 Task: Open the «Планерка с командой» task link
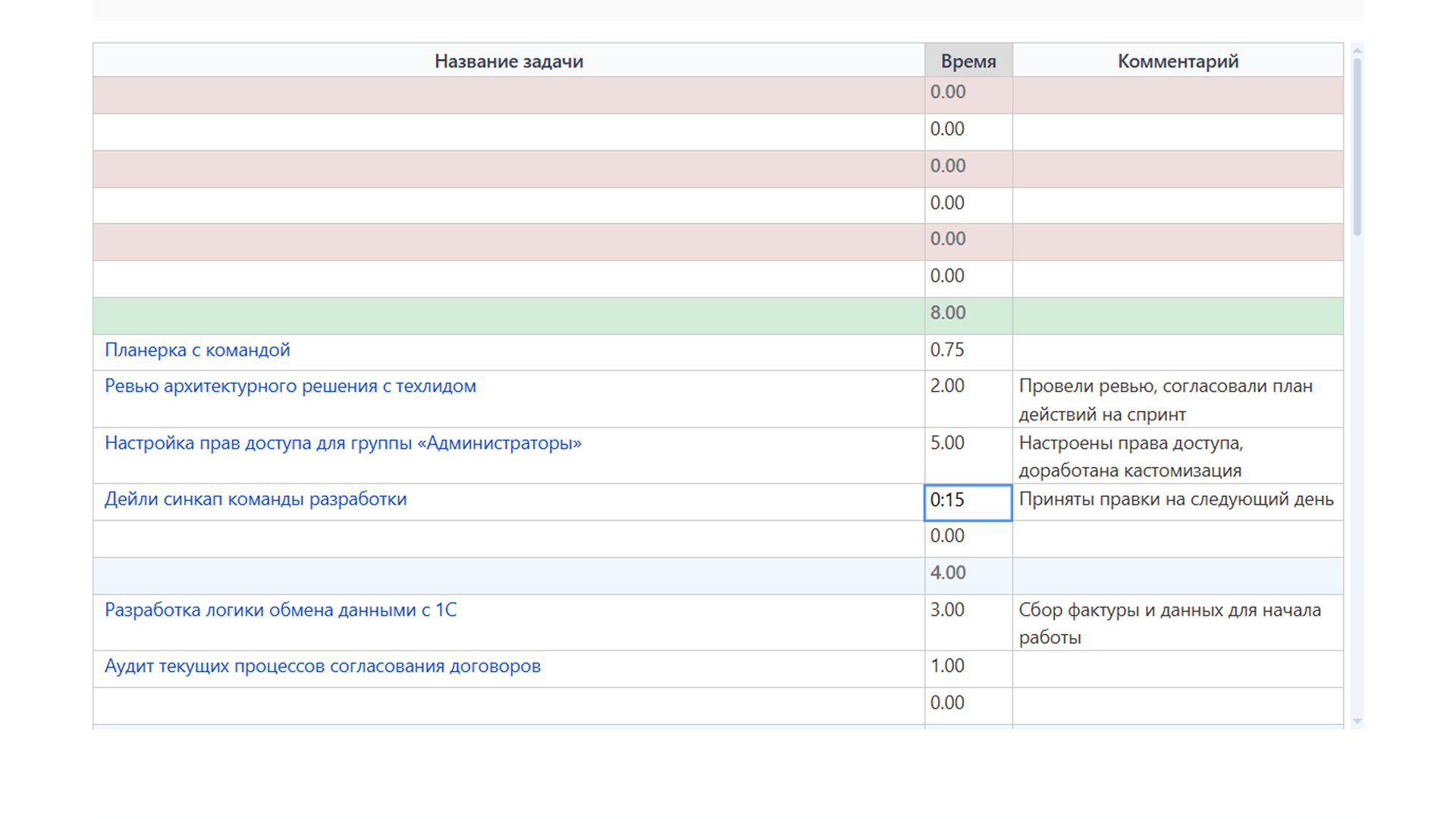pyautogui.click(x=197, y=350)
